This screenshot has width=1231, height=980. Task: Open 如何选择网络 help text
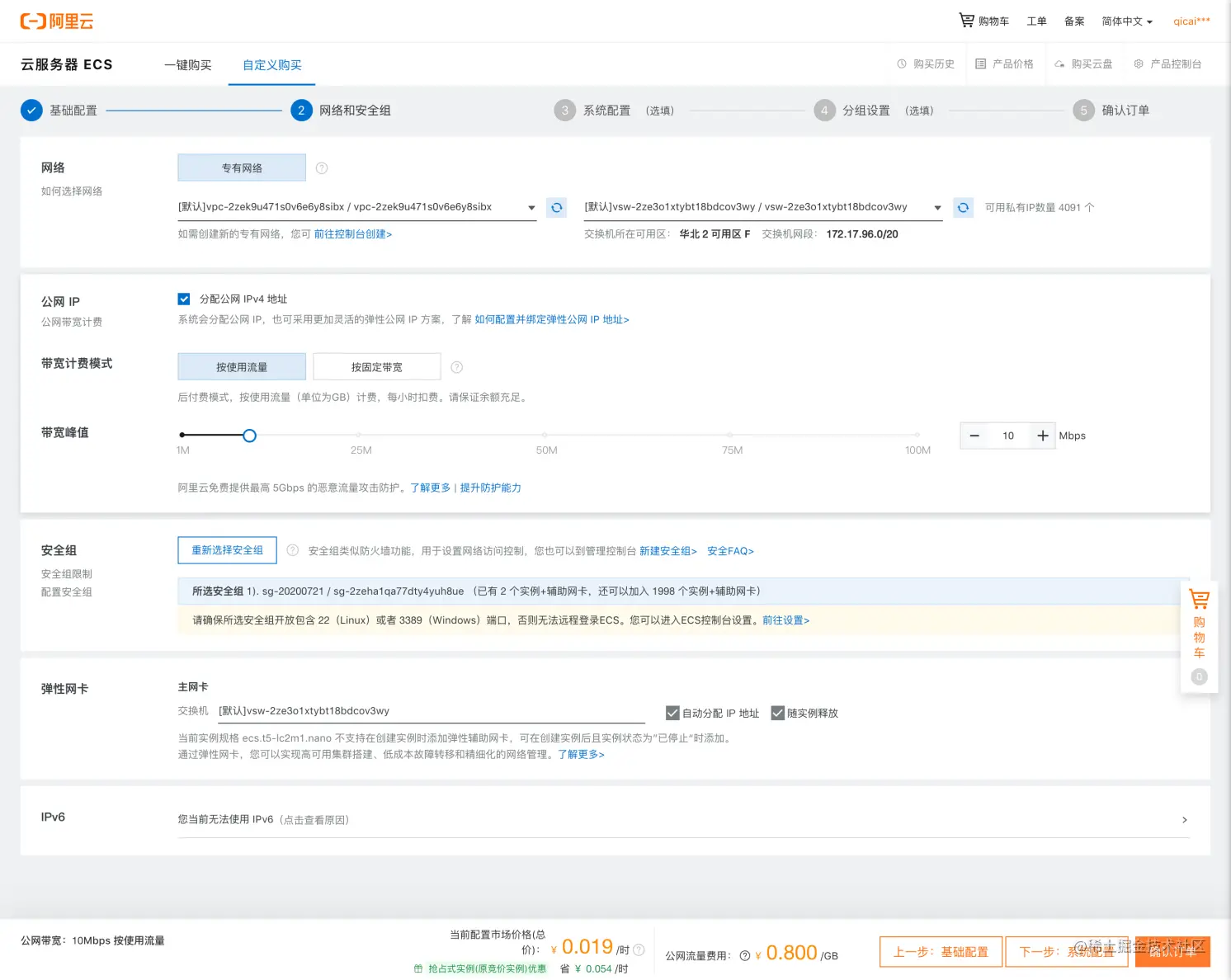click(x=72, y=191)
